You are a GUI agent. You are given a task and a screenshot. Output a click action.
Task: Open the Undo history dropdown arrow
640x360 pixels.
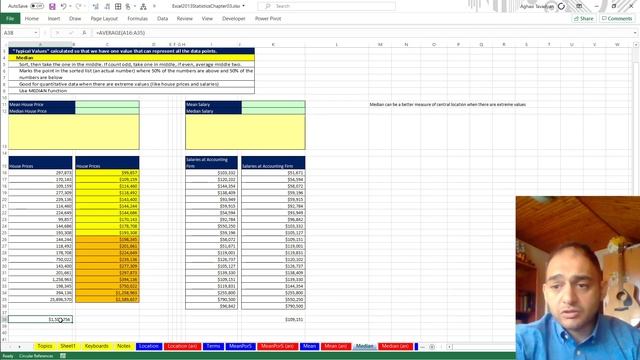(x=70, y=7)
